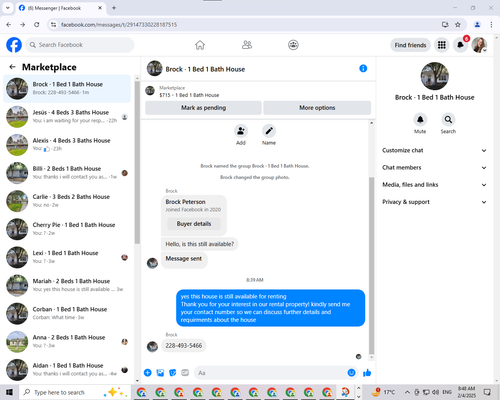Image resolution: width=500 pixels, height=400 pixels.
Task: Open Aidan - 1 Bed 1 Bath House chat
Action: click(x=67, y=370)
